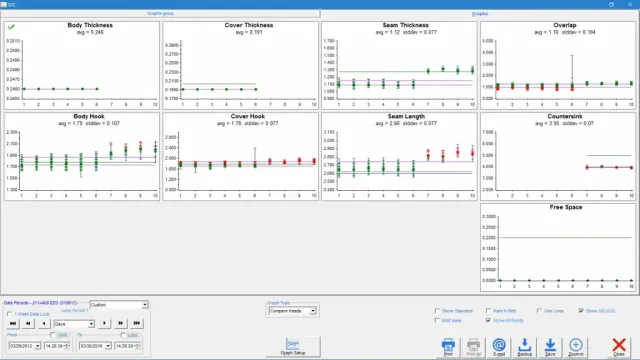Image resolution: width=640 pixels, height=360 pixels.
Task: Enable the Mark In Red checkbox
Action: tap(488, 311)
